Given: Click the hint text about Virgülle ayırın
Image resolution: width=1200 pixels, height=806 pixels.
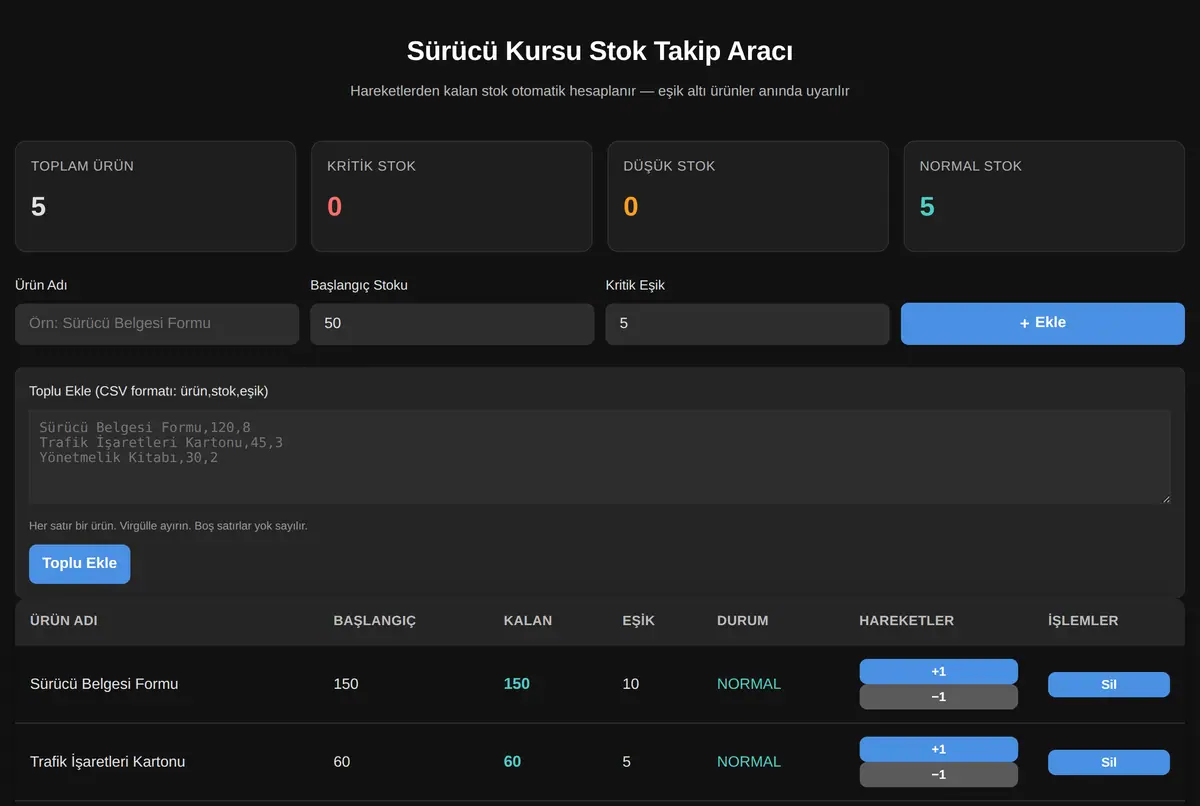Looking at the screenshot, I should [168, 526].
